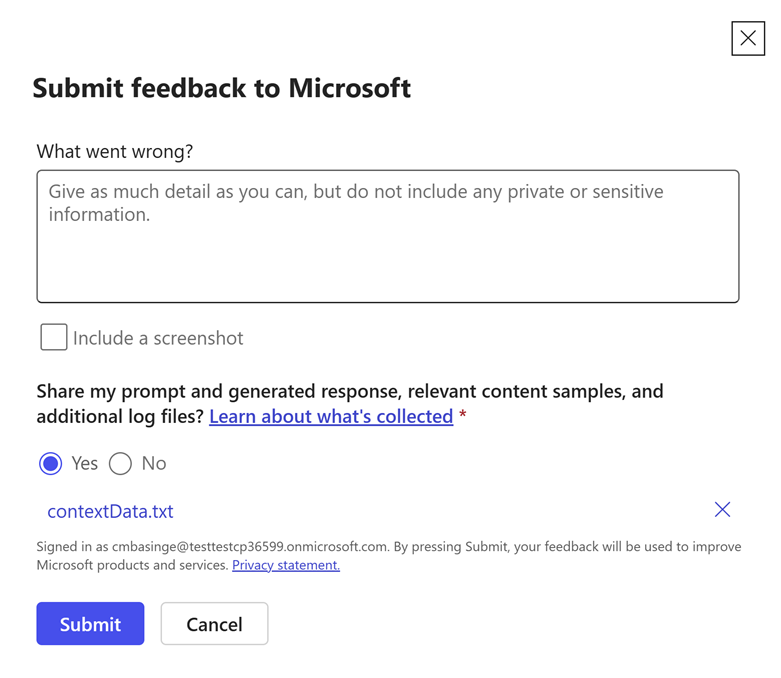
Task: Choose the No radio button
Action: [120, 464]
